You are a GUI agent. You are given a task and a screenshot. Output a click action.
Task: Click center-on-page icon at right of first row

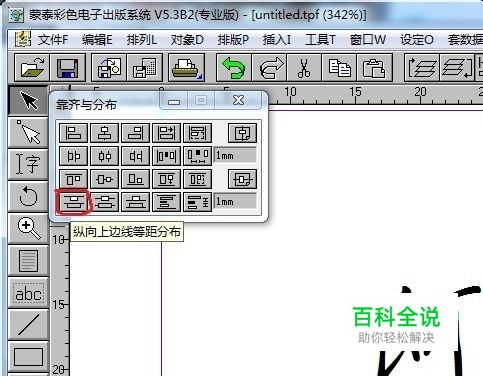pos(243,133)
